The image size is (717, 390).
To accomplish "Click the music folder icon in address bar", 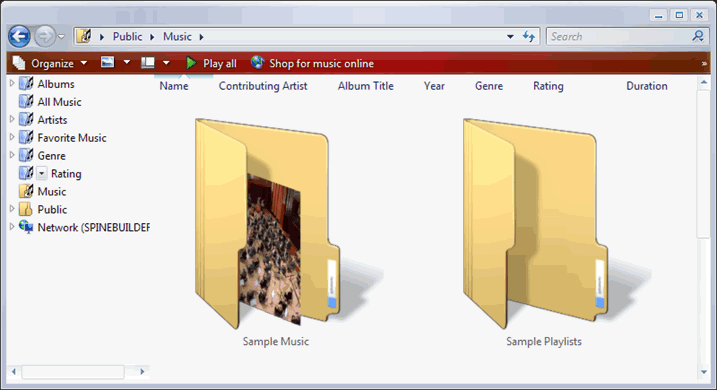I will 84,36.
